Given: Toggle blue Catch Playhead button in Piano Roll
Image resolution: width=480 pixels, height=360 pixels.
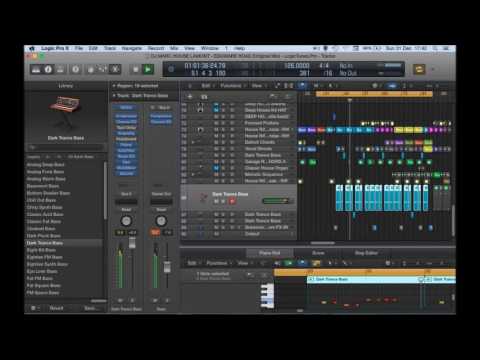Looking at the screenshot, I should pyautogui.click(x=302, y=263).
